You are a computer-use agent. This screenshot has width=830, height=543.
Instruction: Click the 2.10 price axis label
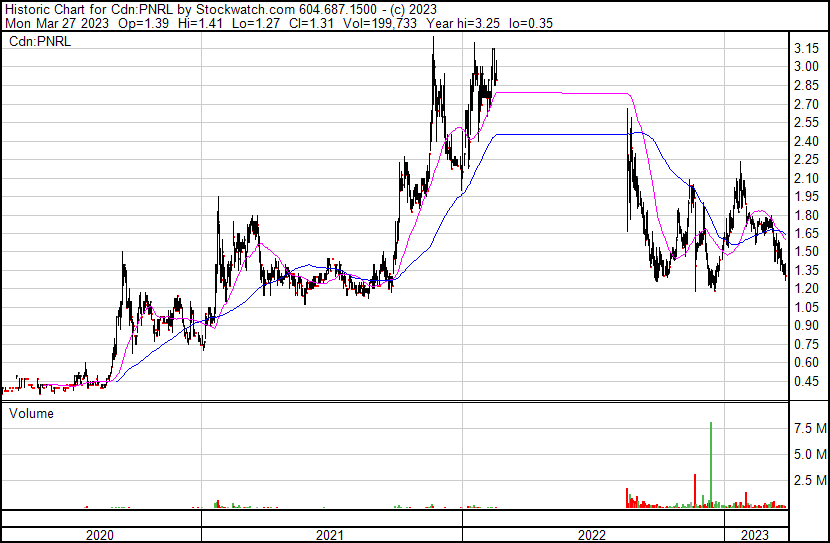[806, 178]
